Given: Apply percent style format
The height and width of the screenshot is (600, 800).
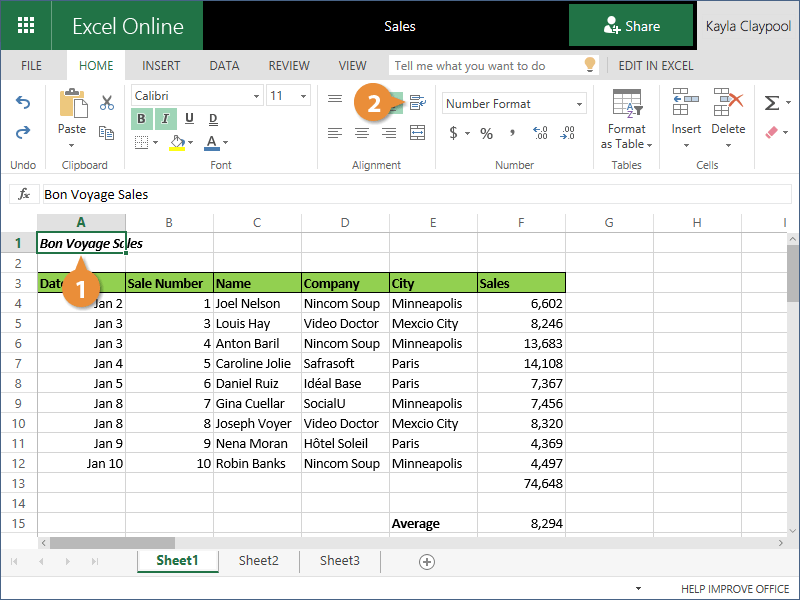Looking at the screenshot, I should (x=486, y=133).
